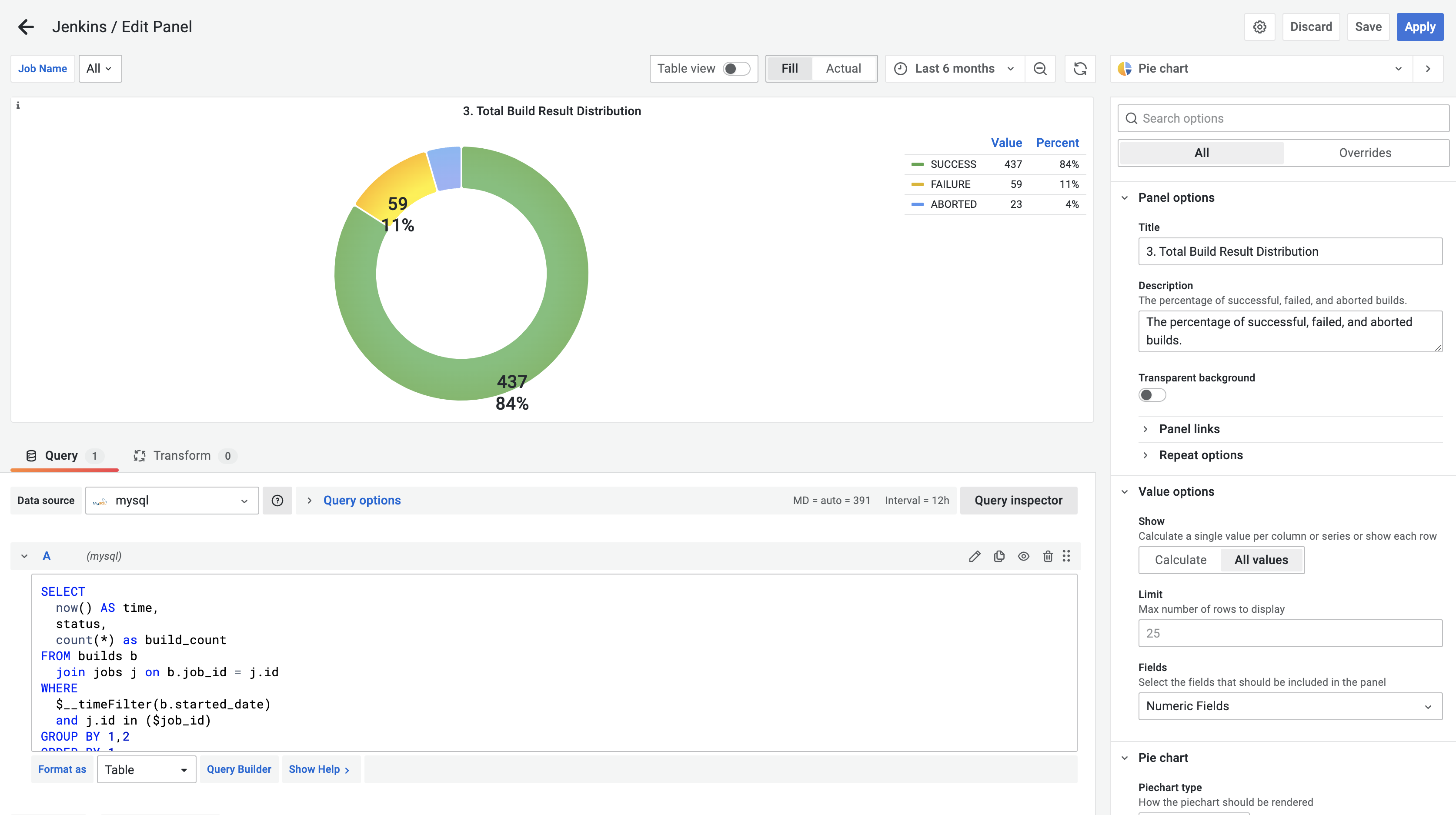Refresh the dashboard with the refresh icon
This screenshot has width=1456, height=815.
point(1079,68)
